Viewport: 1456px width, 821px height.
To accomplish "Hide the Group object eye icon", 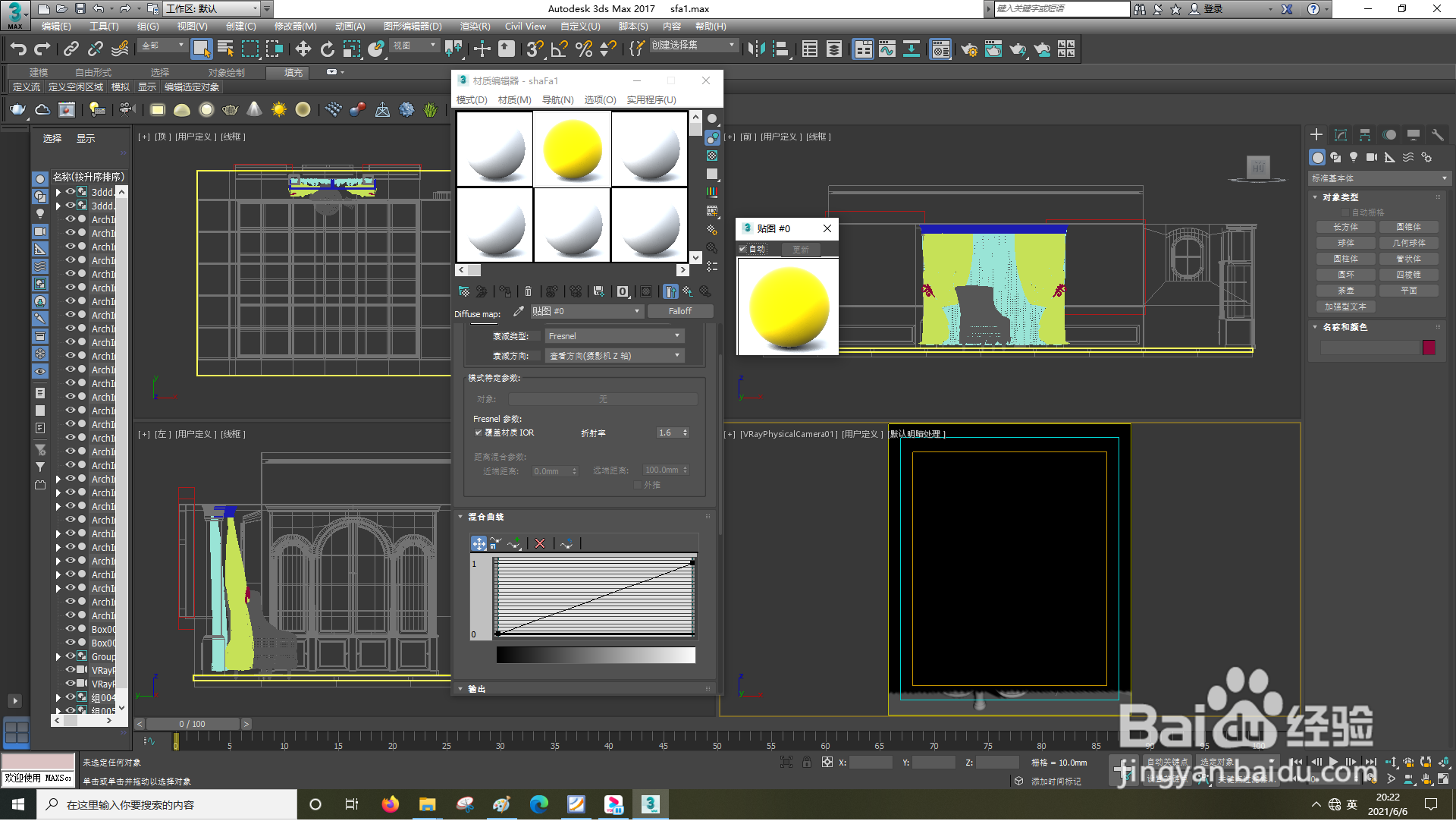I will coord(70,656).
